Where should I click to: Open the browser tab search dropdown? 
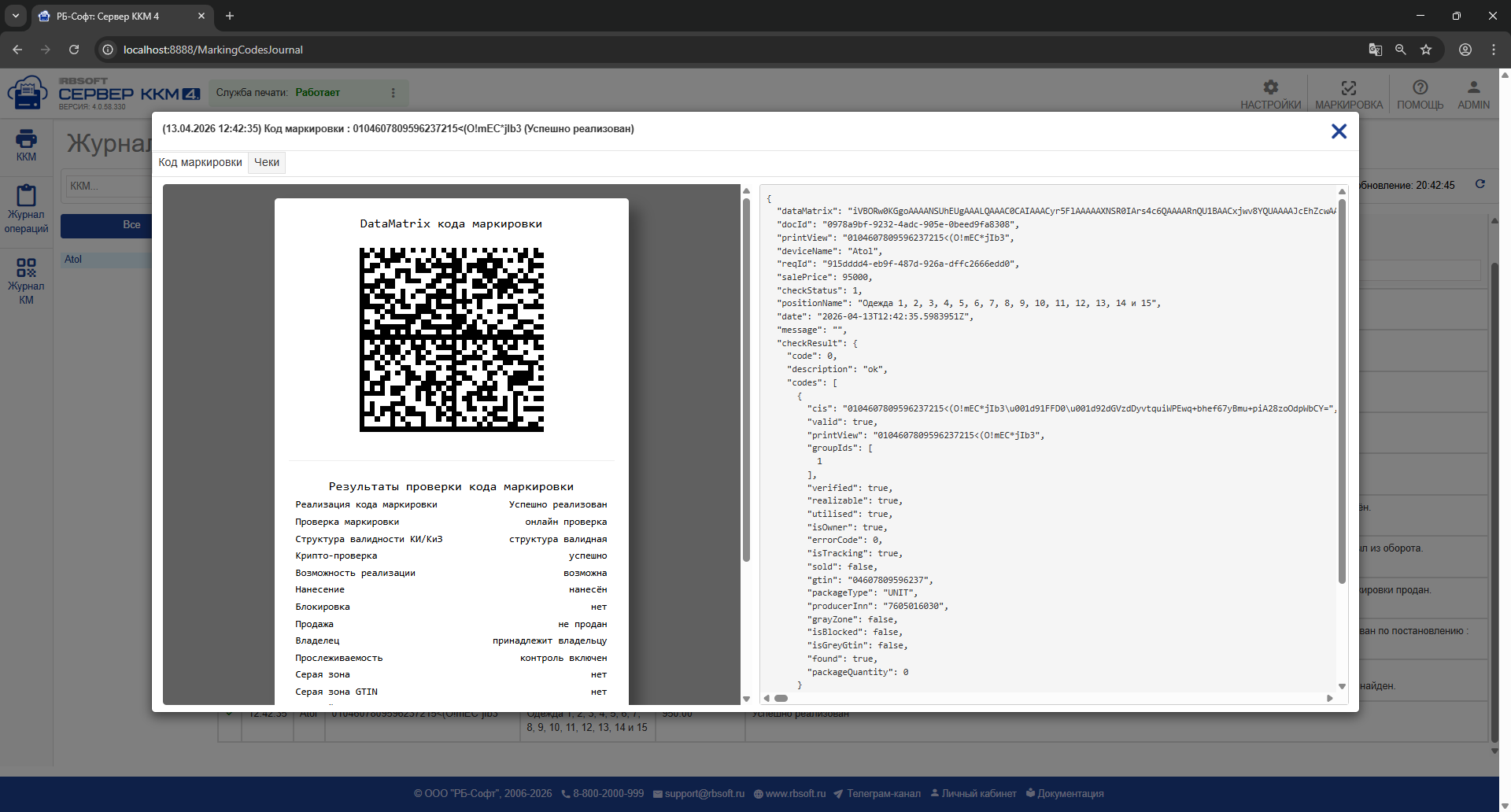tap(16, 16)
